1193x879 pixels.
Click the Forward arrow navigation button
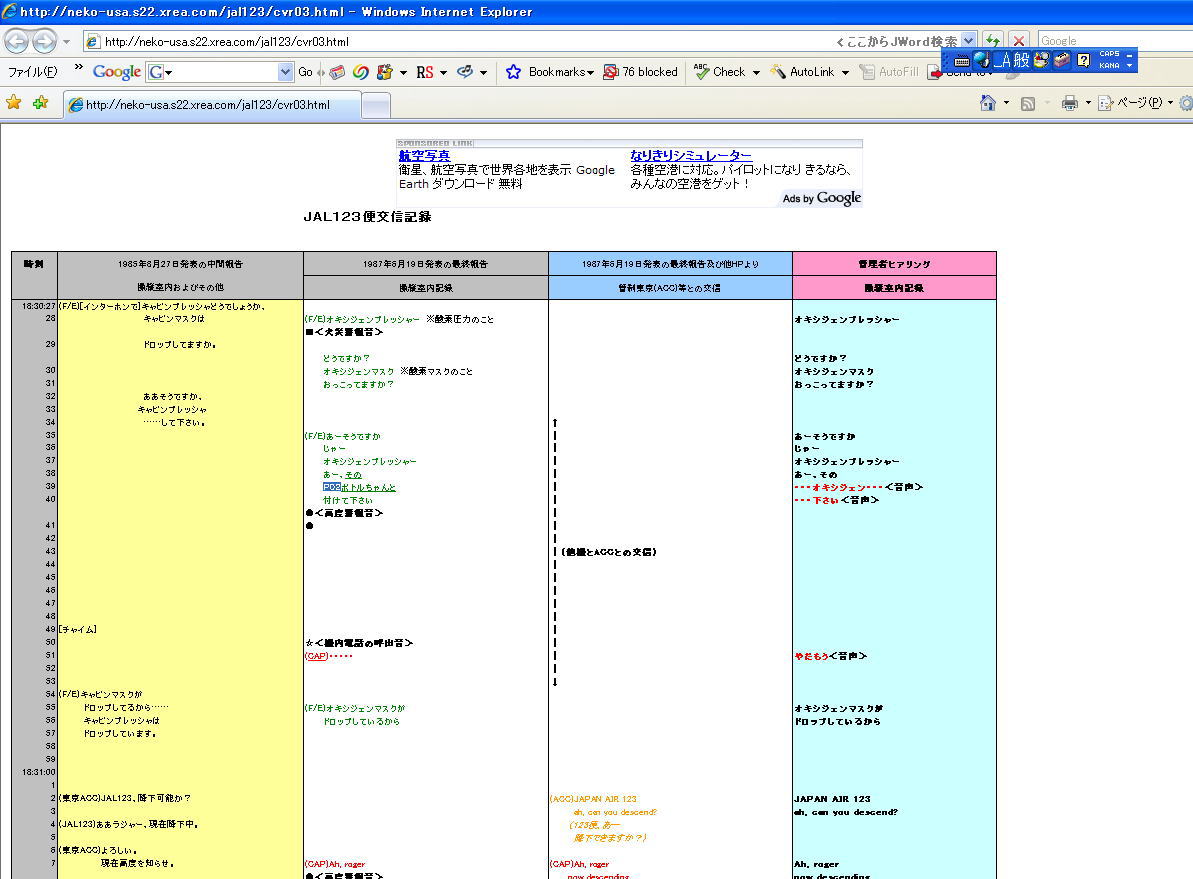point(44,41)
